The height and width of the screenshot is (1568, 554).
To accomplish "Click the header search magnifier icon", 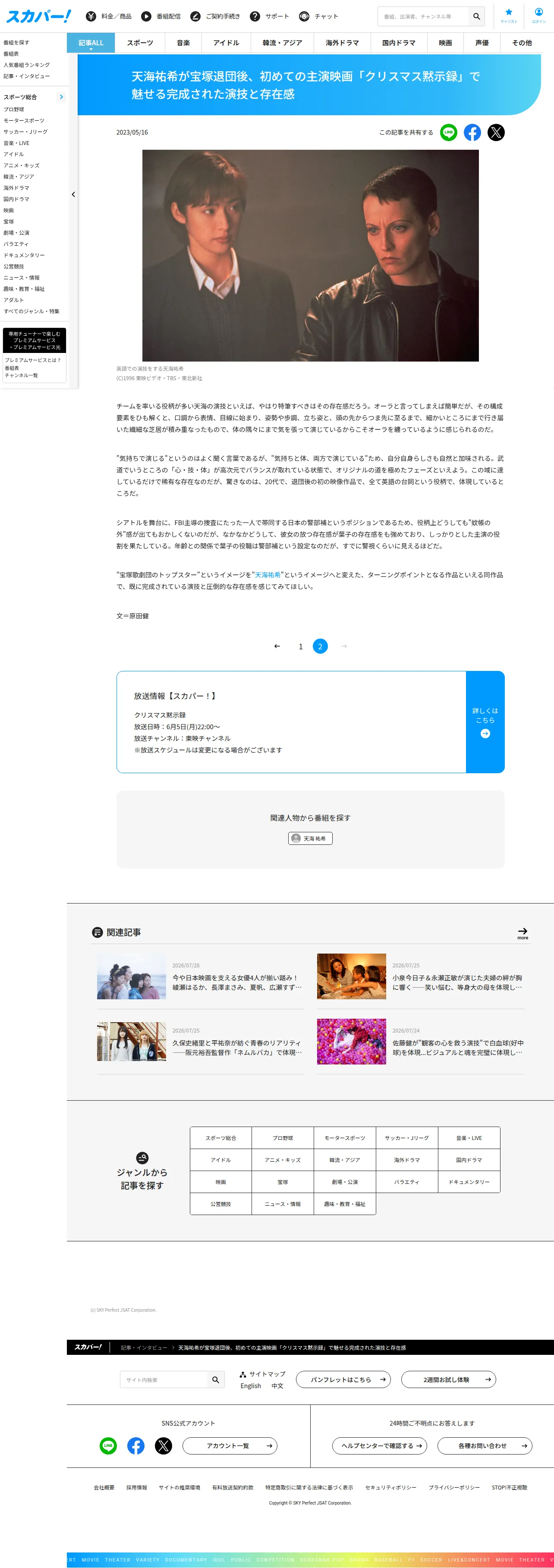I will pos(477,16).
